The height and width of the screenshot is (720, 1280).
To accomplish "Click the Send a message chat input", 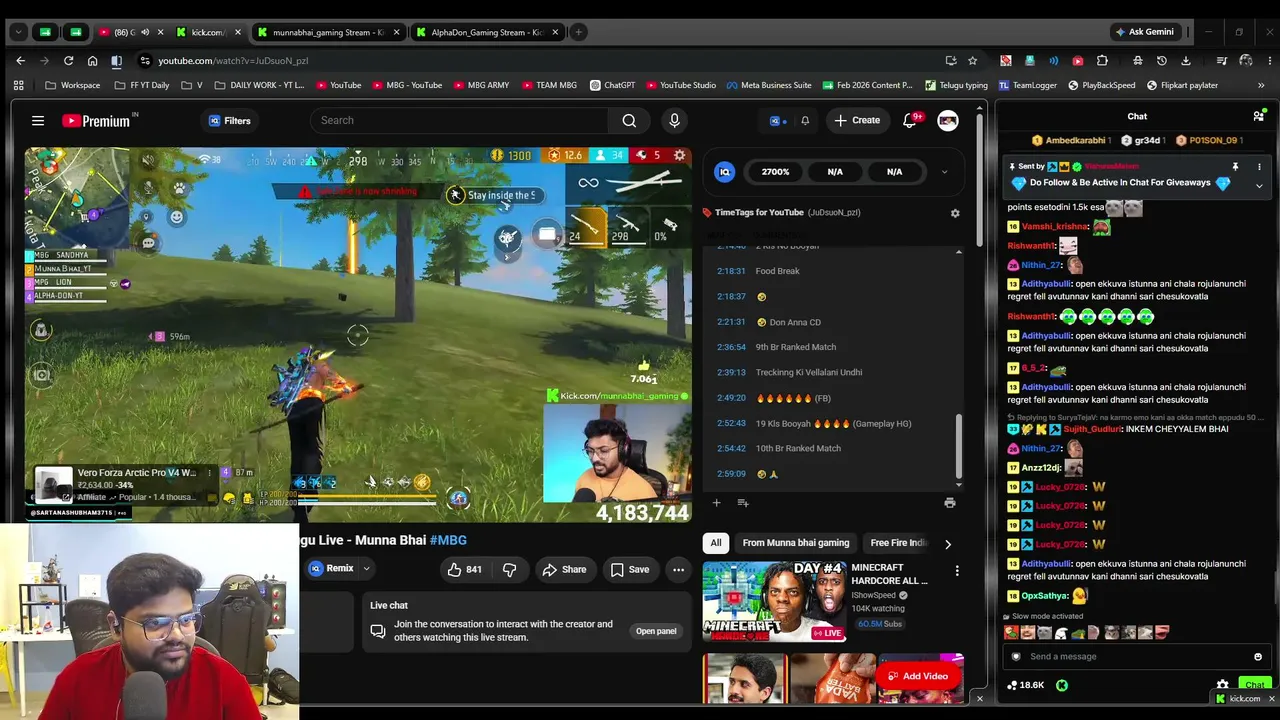I will tap(1138, 657).
